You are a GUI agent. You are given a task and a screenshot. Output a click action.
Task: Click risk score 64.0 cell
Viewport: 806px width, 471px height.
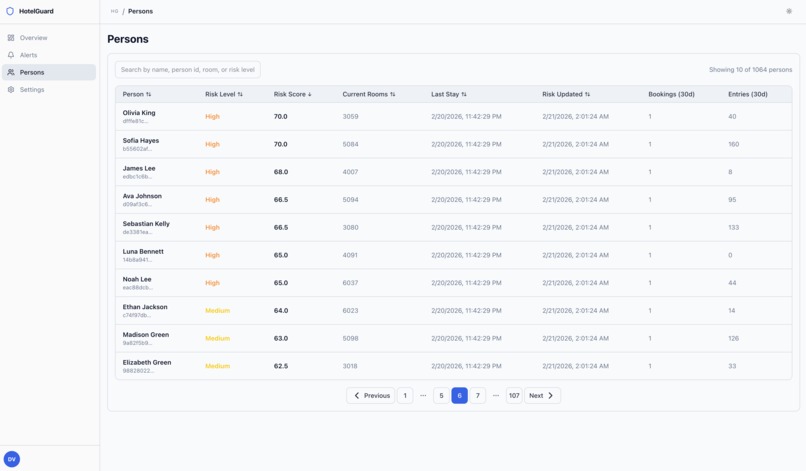281,311
